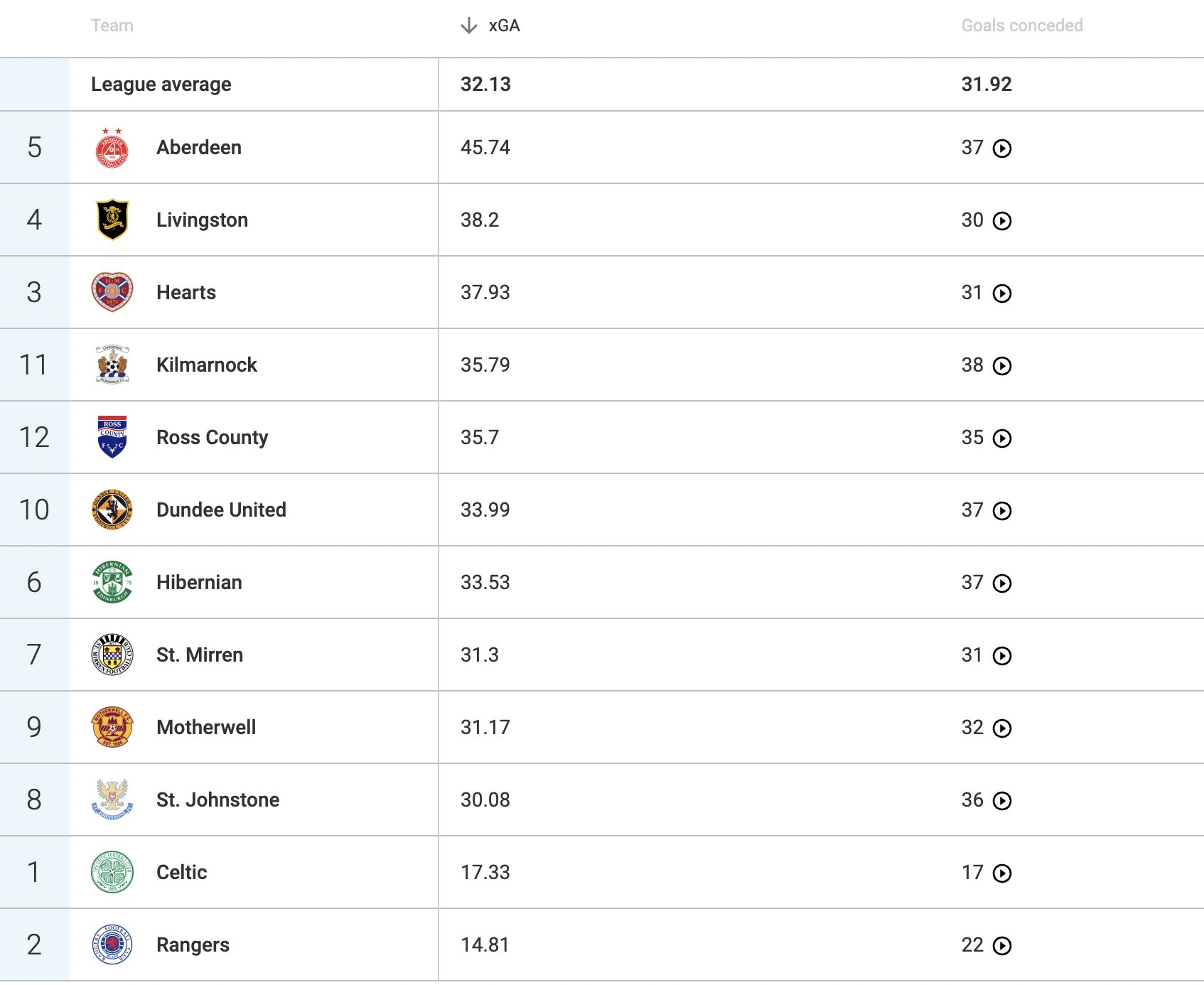The width and height of the screenshot is (1204, 985).
Task: Open Livingston's goals conceded play icon
Action: [1002, 221]
